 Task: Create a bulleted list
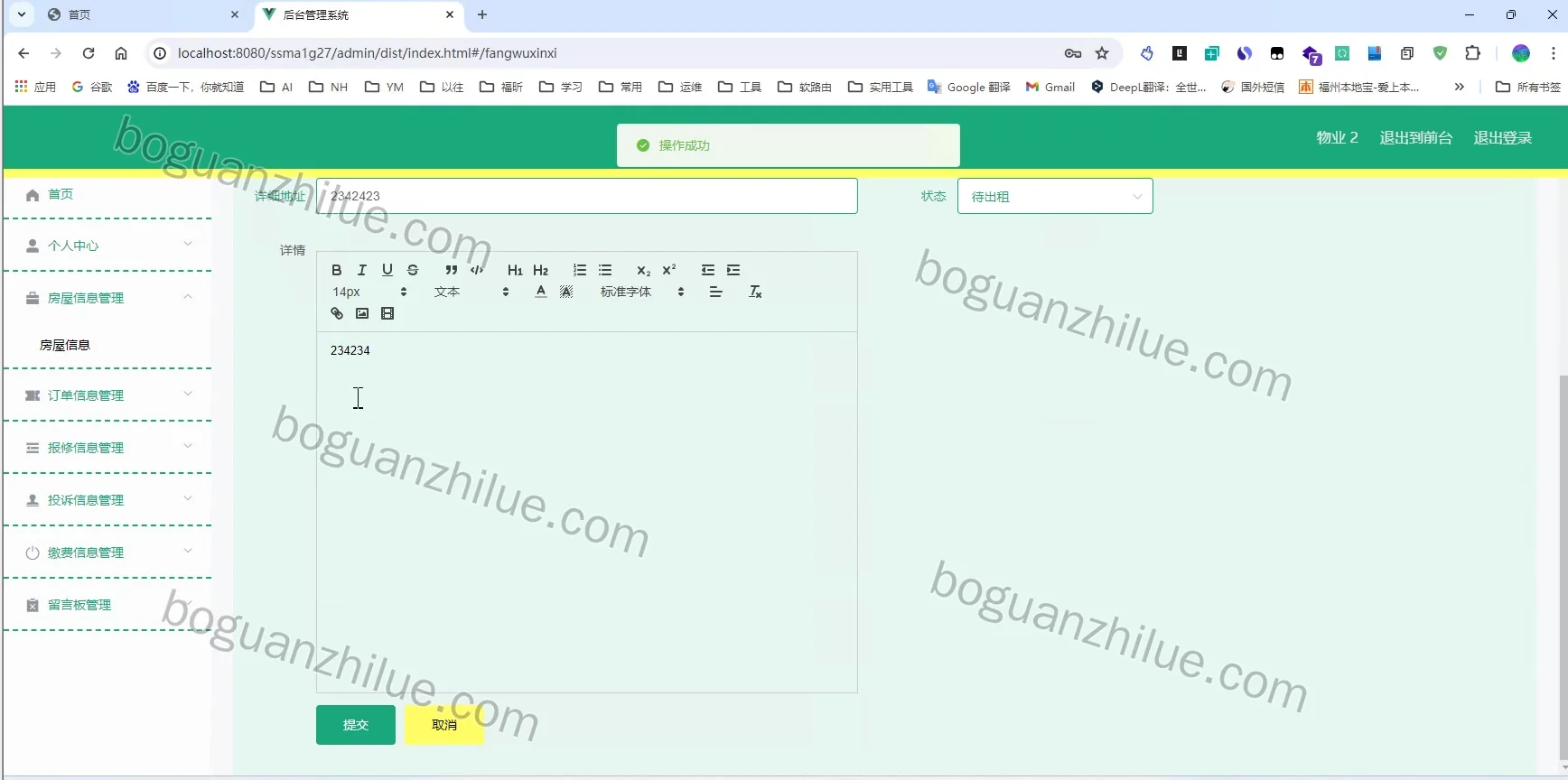pyautogui.click(x=605, y=270)
